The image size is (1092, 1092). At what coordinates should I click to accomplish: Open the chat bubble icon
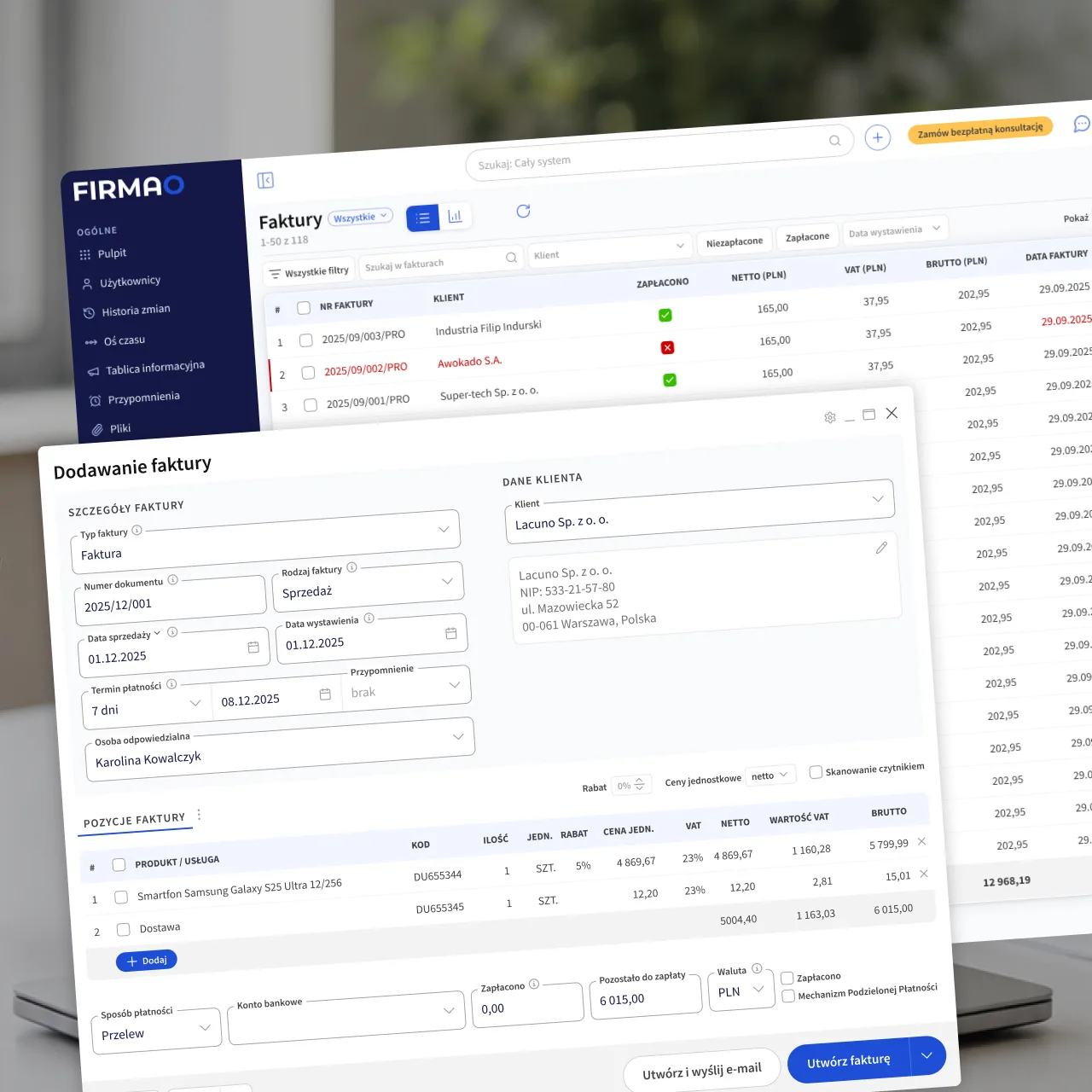coord(1082,124)
